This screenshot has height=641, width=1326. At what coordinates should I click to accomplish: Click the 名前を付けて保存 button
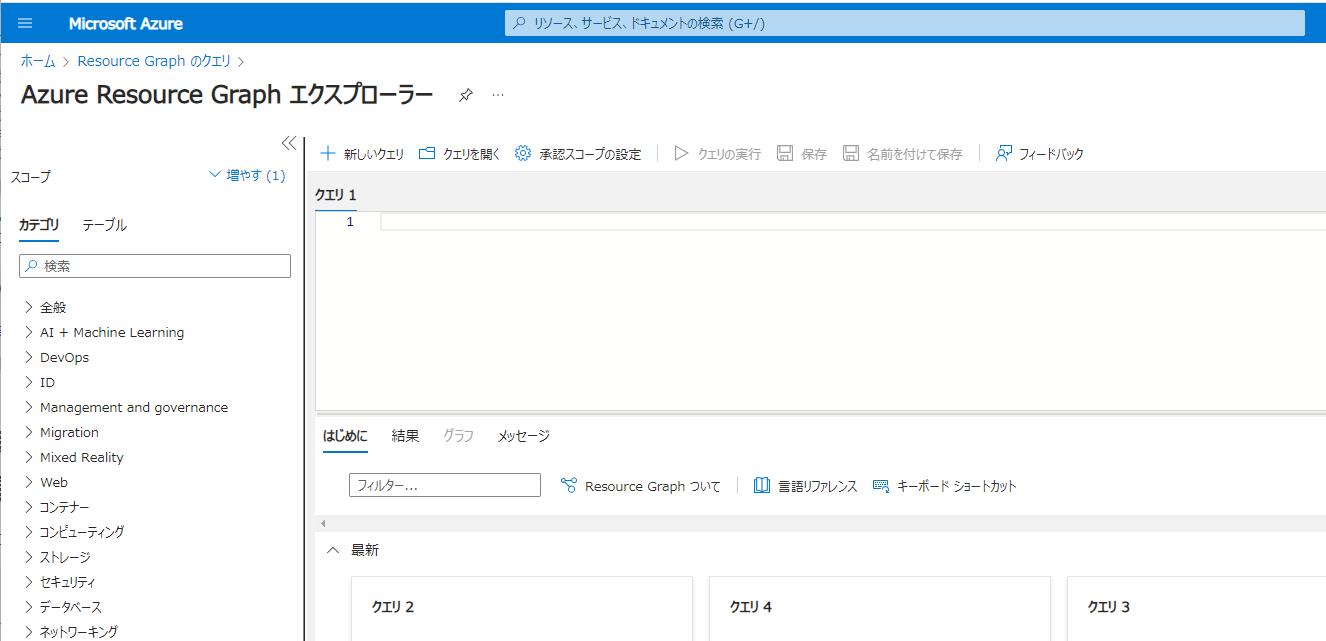pyautogui.click(x=903, y=154)
